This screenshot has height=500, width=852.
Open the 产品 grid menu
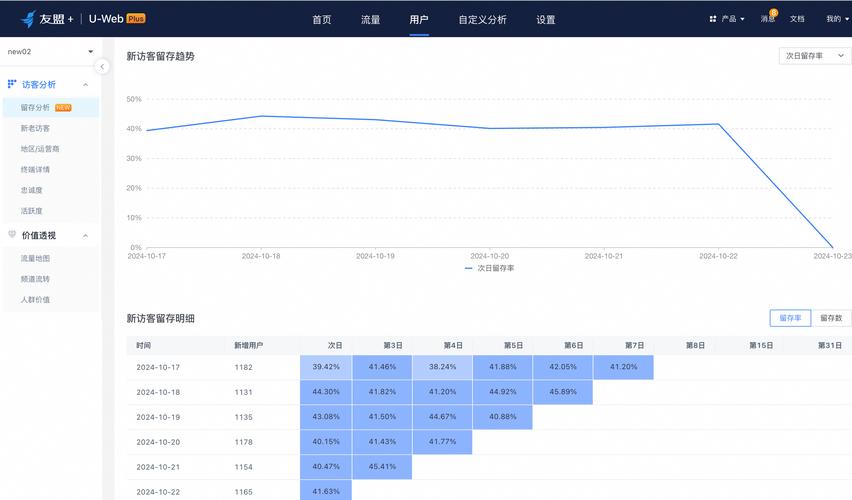click(726, 19)
